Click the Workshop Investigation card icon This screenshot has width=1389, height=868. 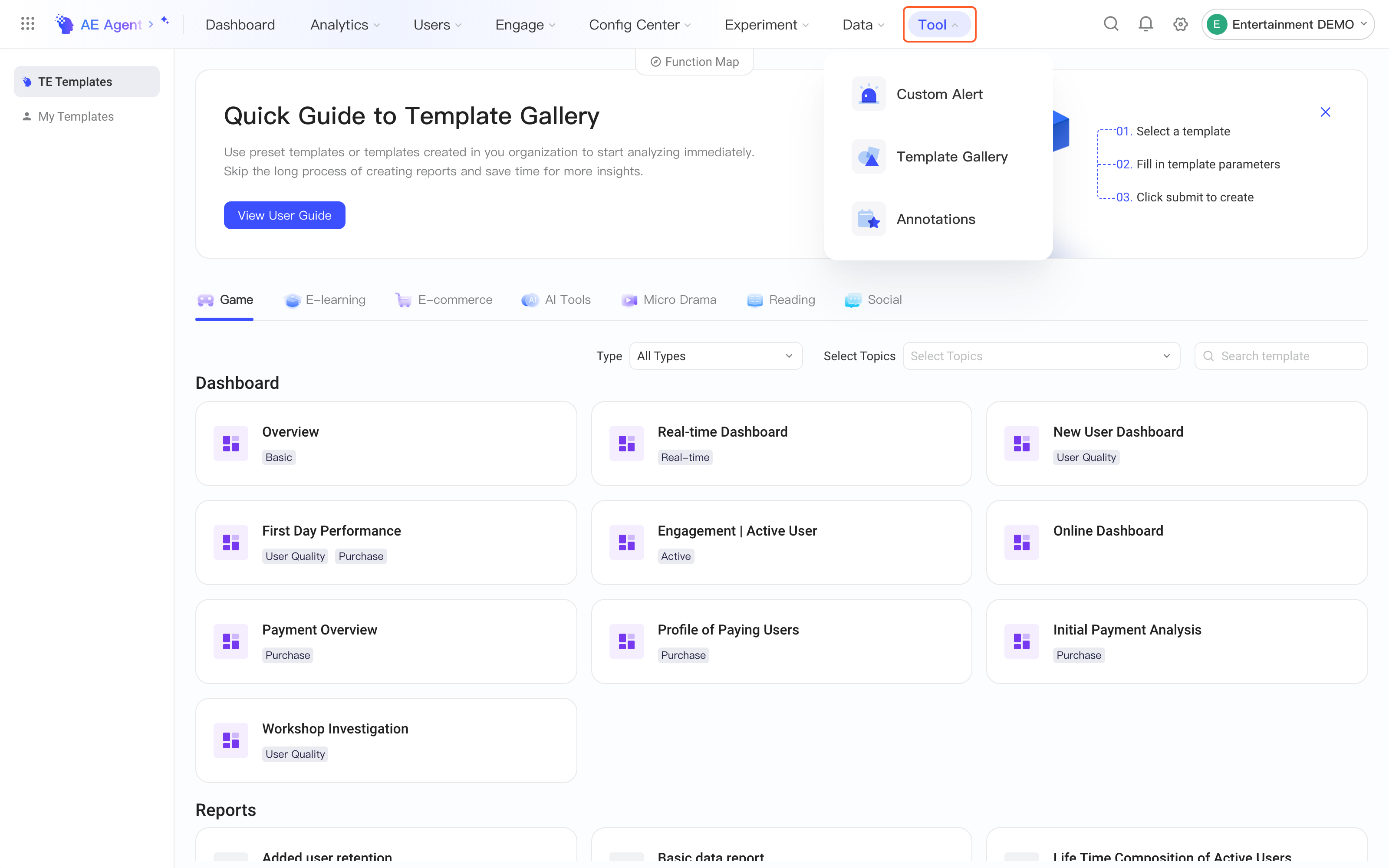231,740
